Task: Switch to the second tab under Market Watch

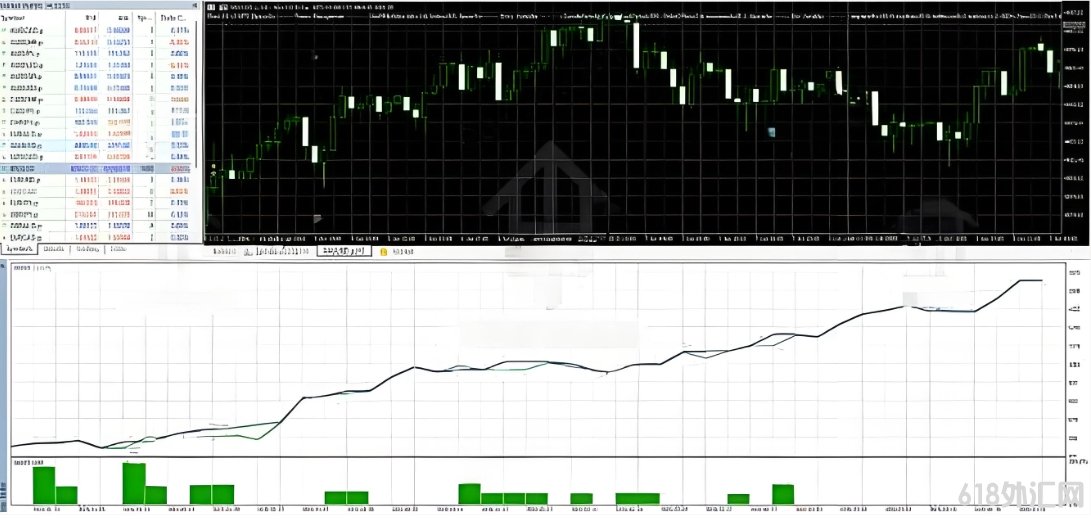Action: [54, 248]
